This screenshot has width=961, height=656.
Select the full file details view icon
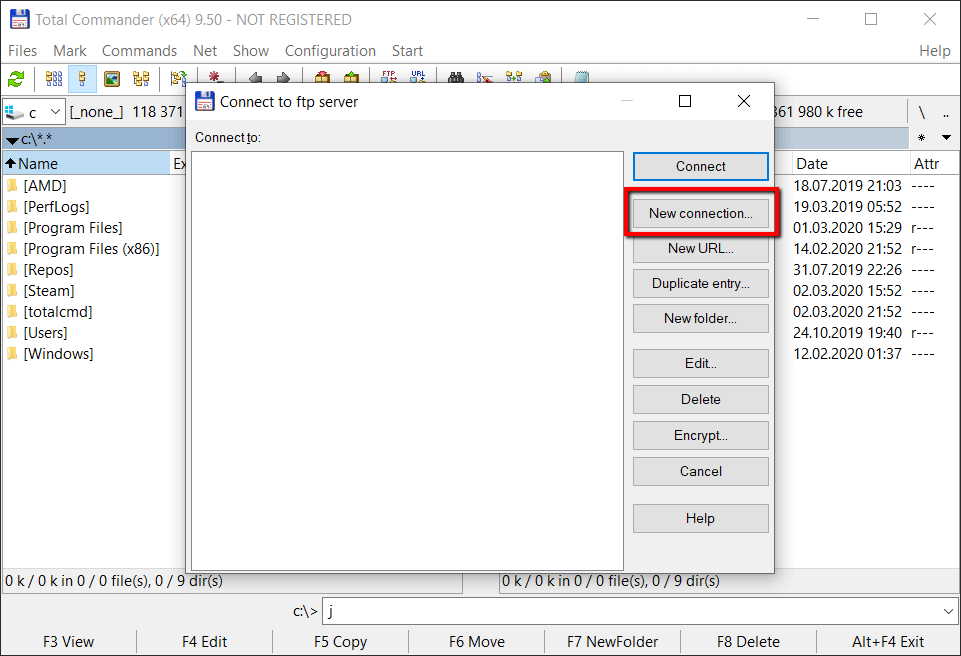(82, 78)
